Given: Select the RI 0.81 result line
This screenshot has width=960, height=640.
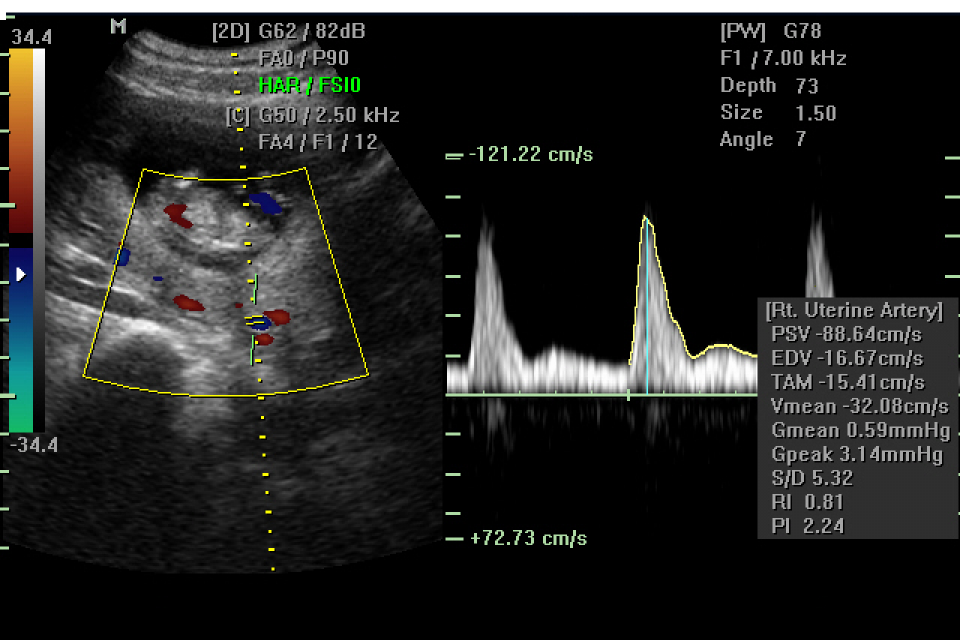Looking at the screenshot, I should tap(798, 502).
